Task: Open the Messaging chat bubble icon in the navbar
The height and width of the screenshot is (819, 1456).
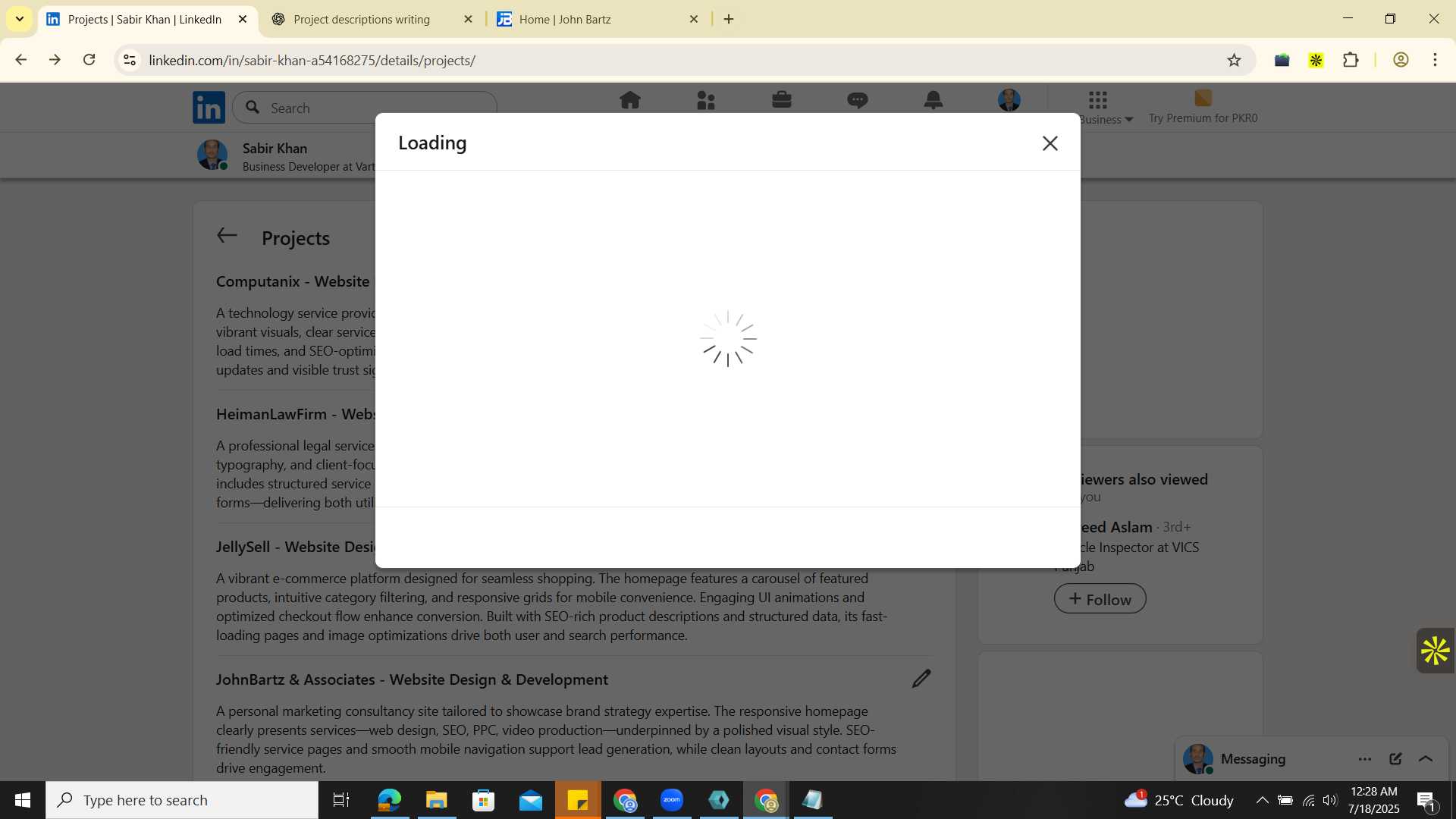Action: (858, 100)
